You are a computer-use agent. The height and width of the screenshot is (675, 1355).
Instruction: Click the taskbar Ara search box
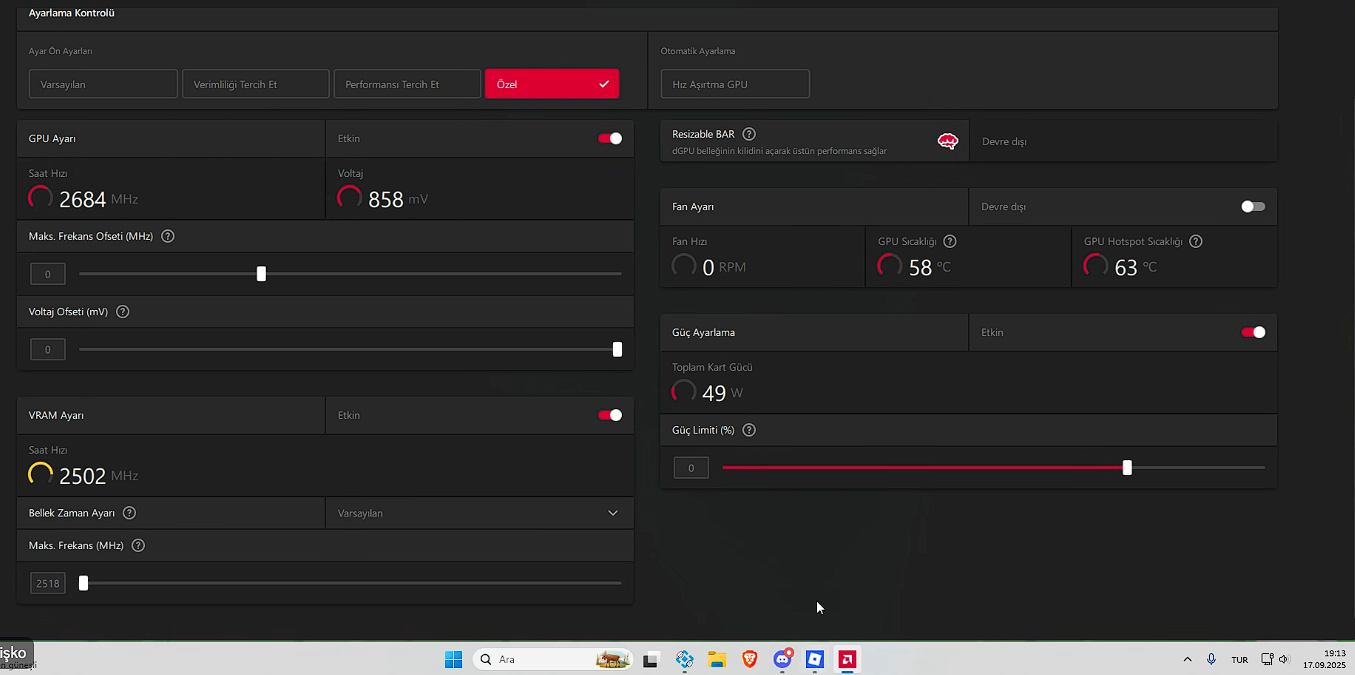[552, 659]
